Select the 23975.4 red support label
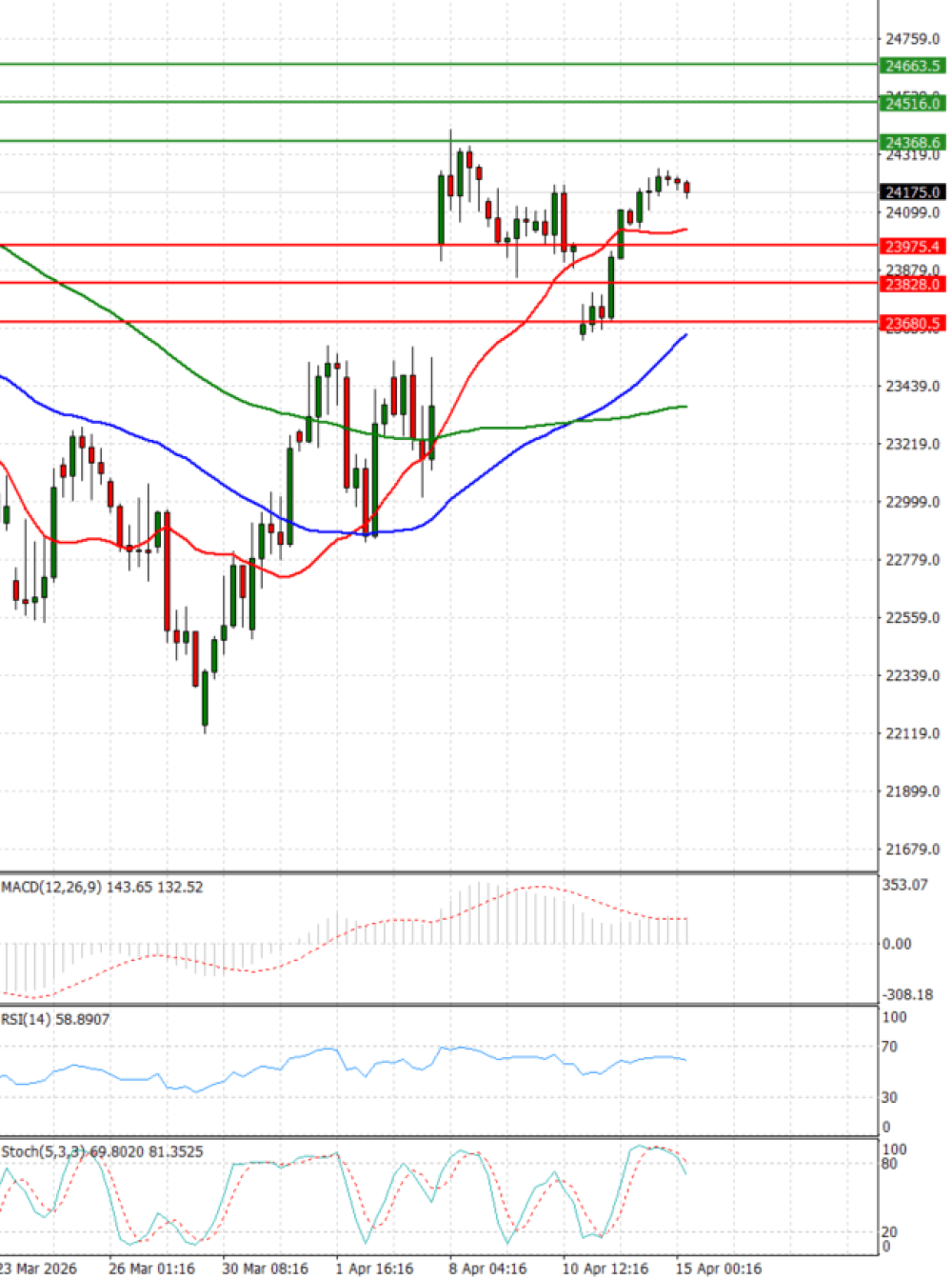Screen dimensions: 952x1280 point(912,246)
